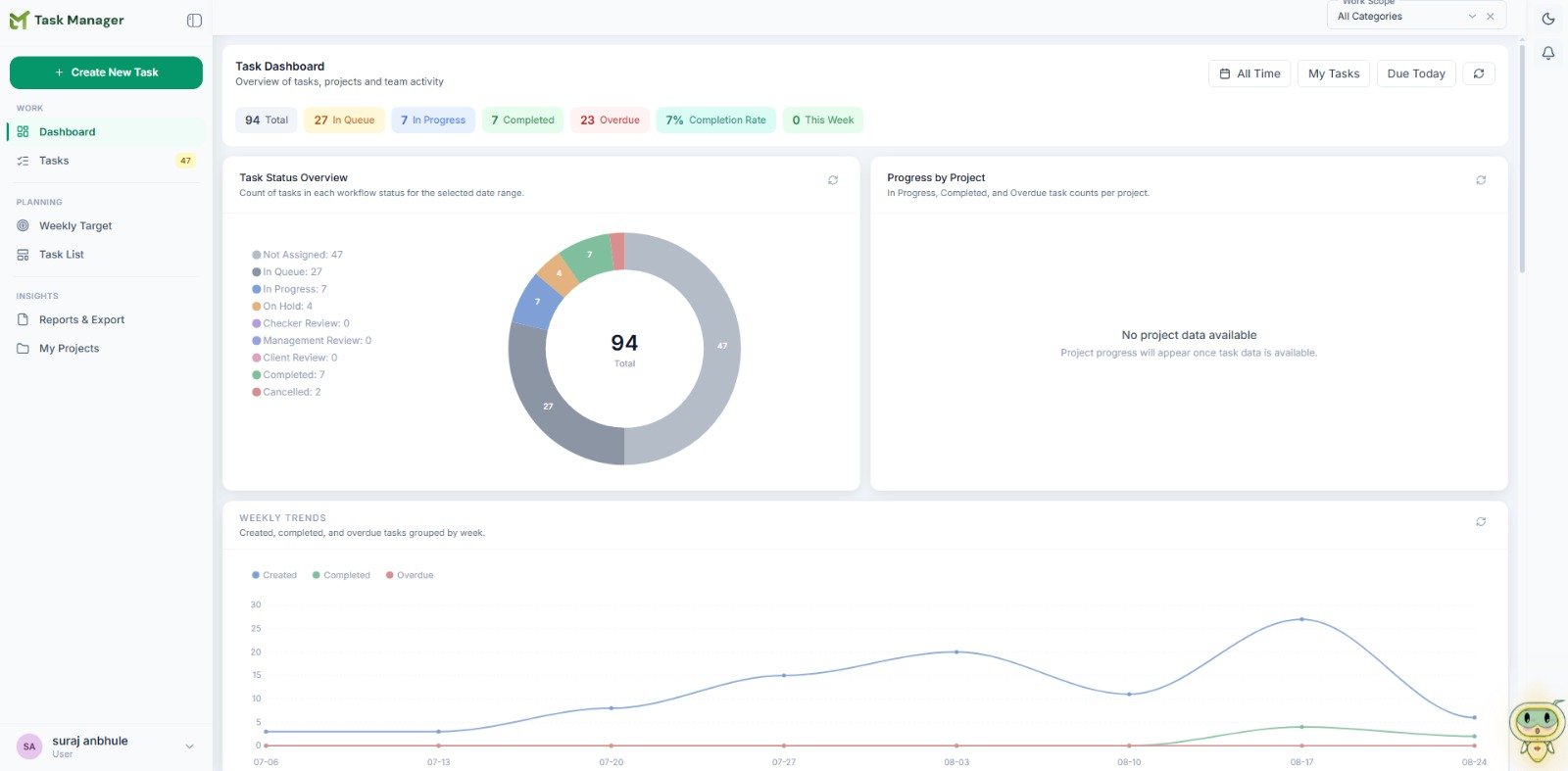
Task: Open Reports & Export page
Action: (106, 319)
